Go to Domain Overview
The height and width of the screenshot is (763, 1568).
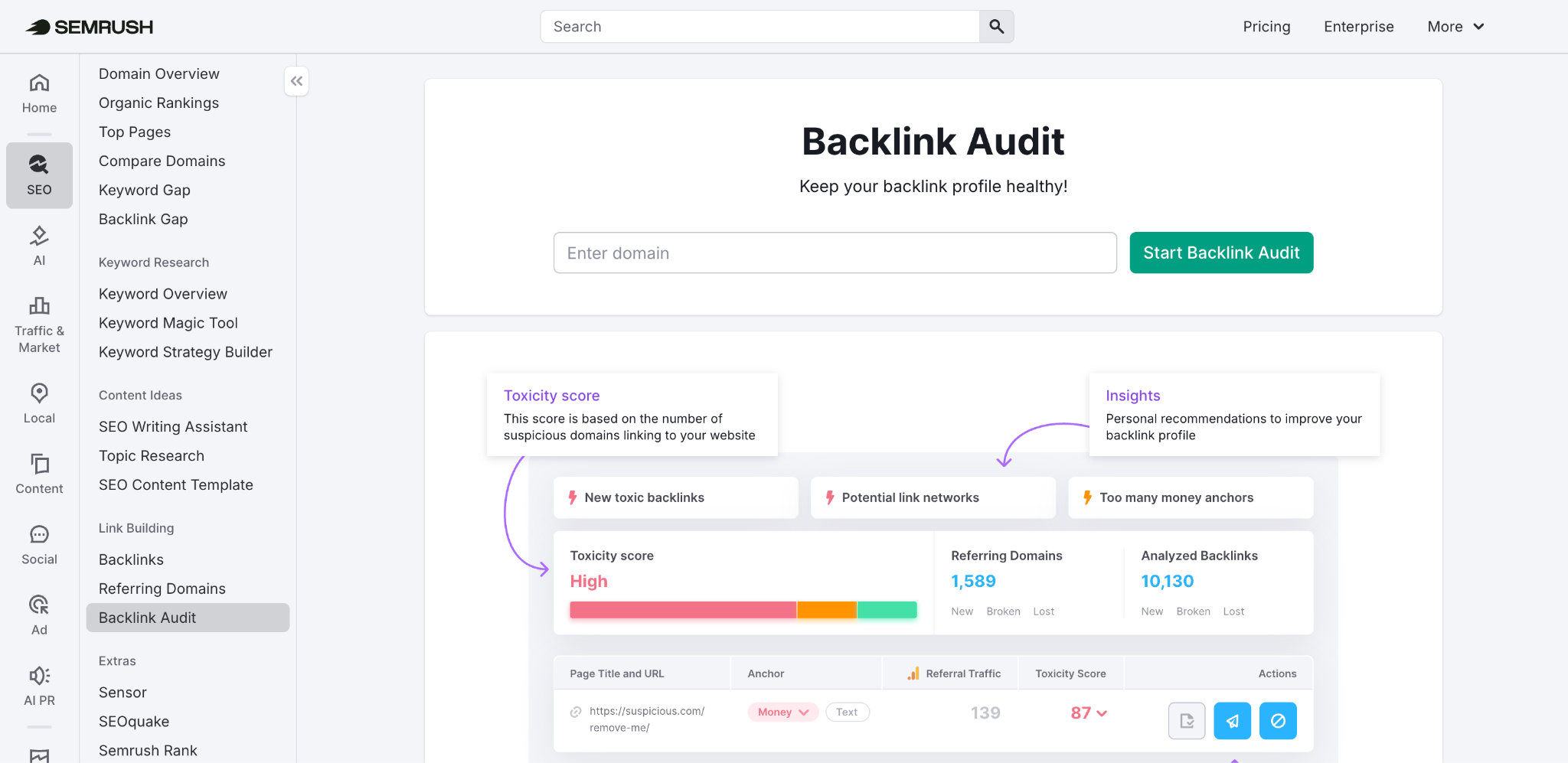pos(159,73)
